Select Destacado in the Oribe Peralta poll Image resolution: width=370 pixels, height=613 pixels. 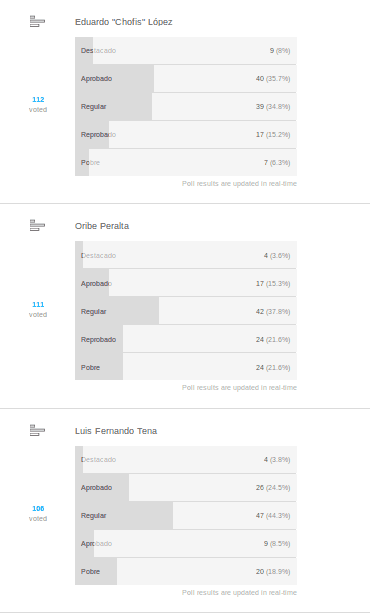pos(186,255)
